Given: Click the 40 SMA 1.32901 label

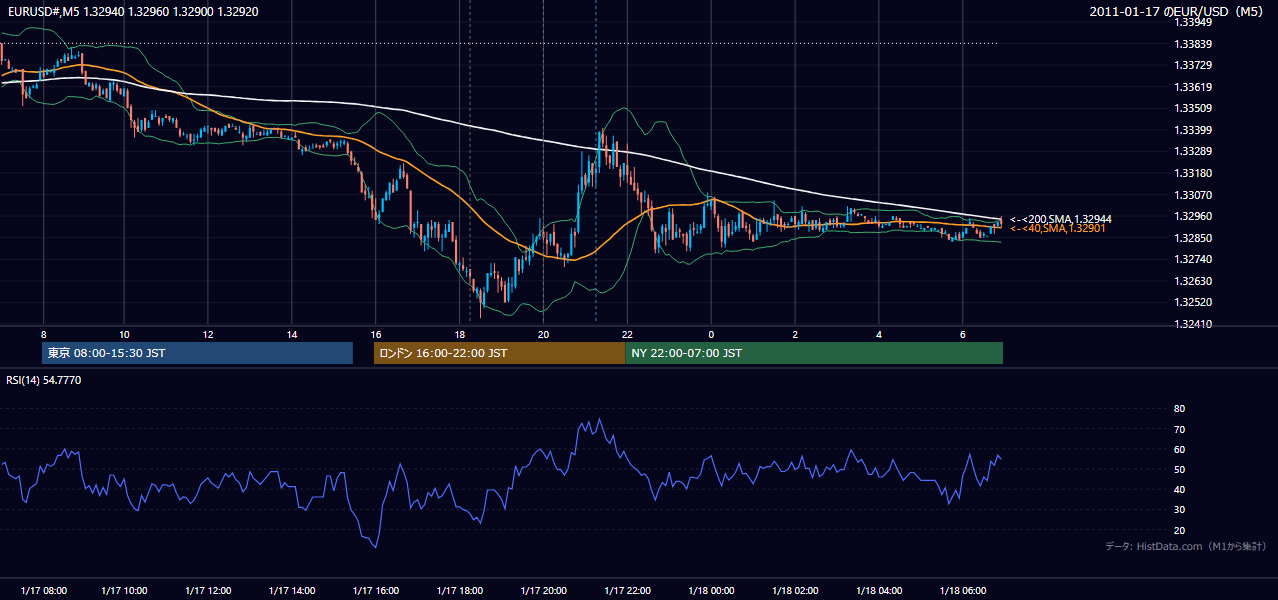Looking at the screenshot, I should (x=1058, y=229).
